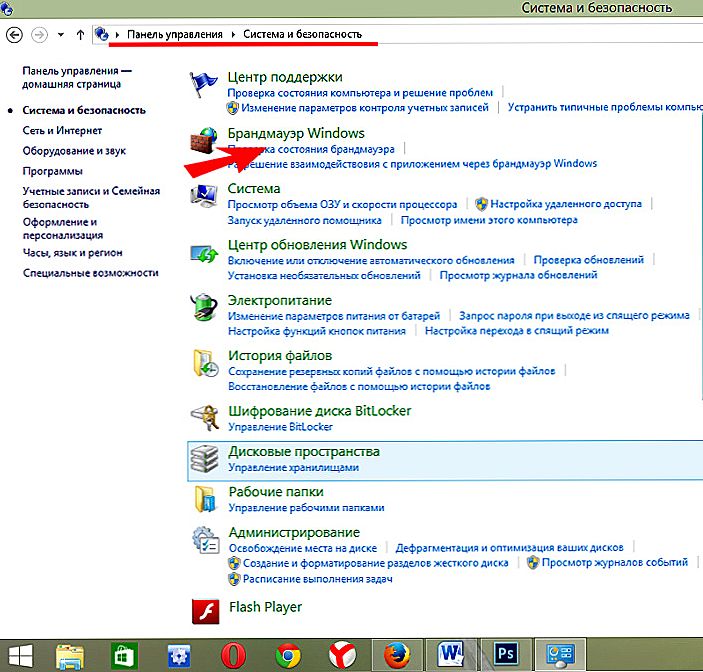This screenshot has height=672, width=703.
Task: Click the Storage Spaces stacked drives icon
Action: pyautogui.click(x=204, y=459)
